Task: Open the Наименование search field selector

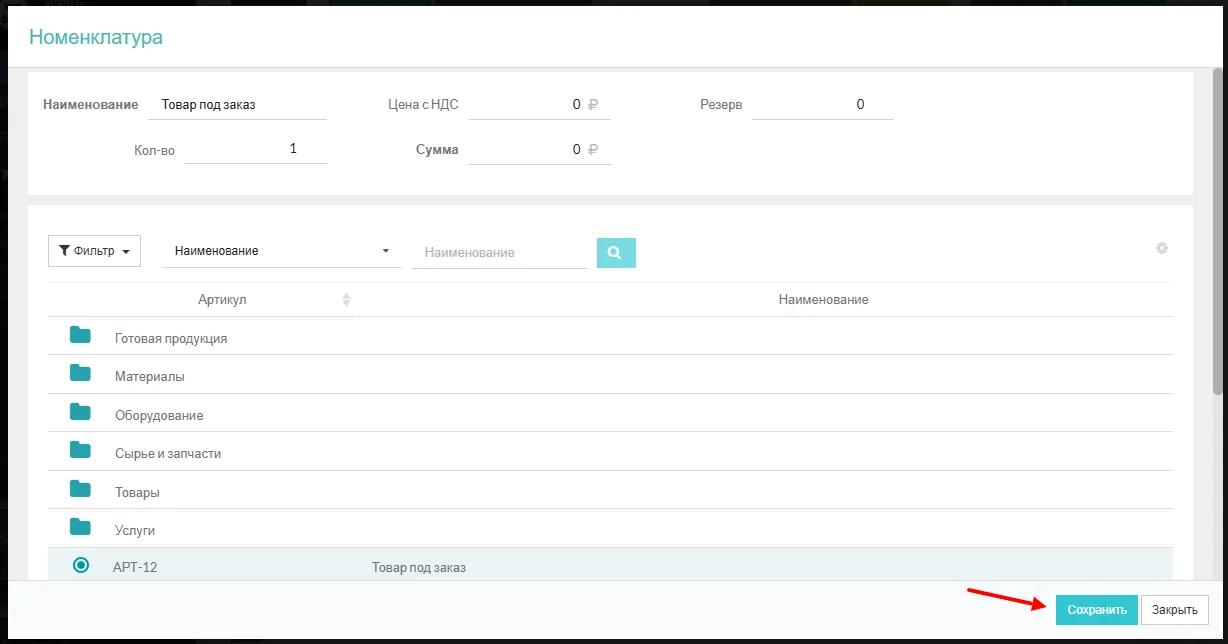Action: click(x=281, y=251)
